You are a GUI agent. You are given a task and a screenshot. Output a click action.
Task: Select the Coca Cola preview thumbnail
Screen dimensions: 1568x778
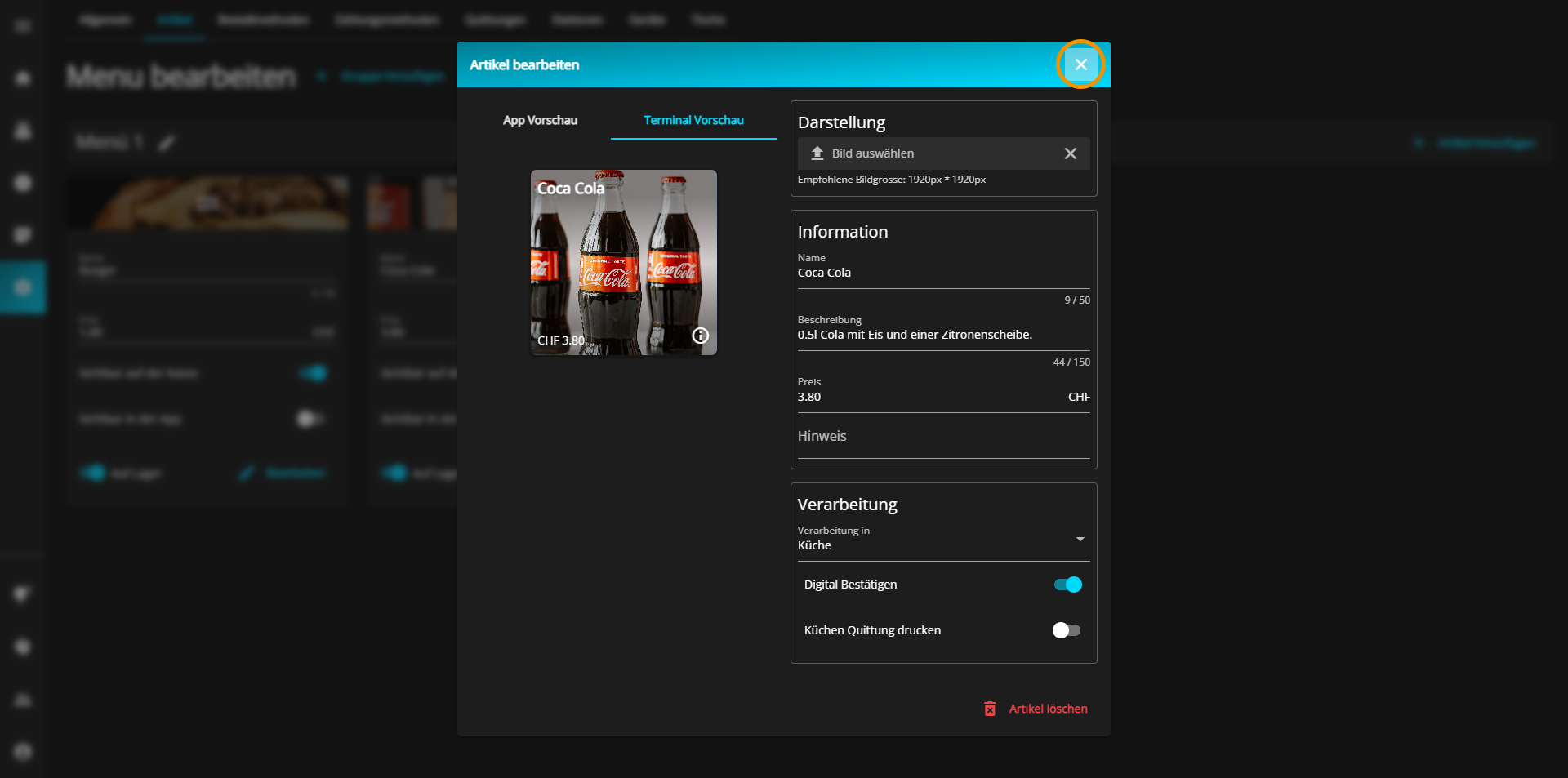(624, 262)
